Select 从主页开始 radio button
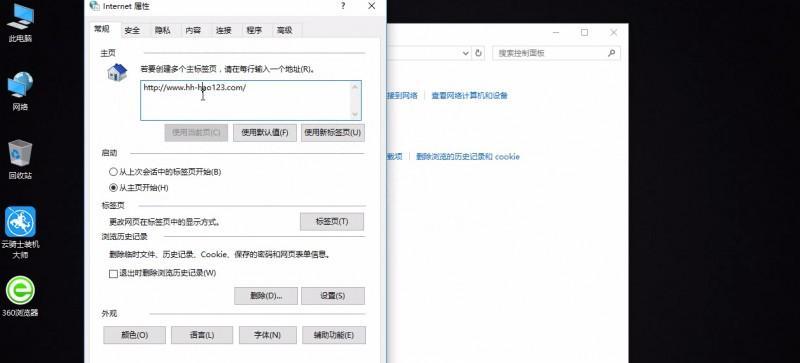This screenshot has width=800, height=363. click(x=113, y=187)
